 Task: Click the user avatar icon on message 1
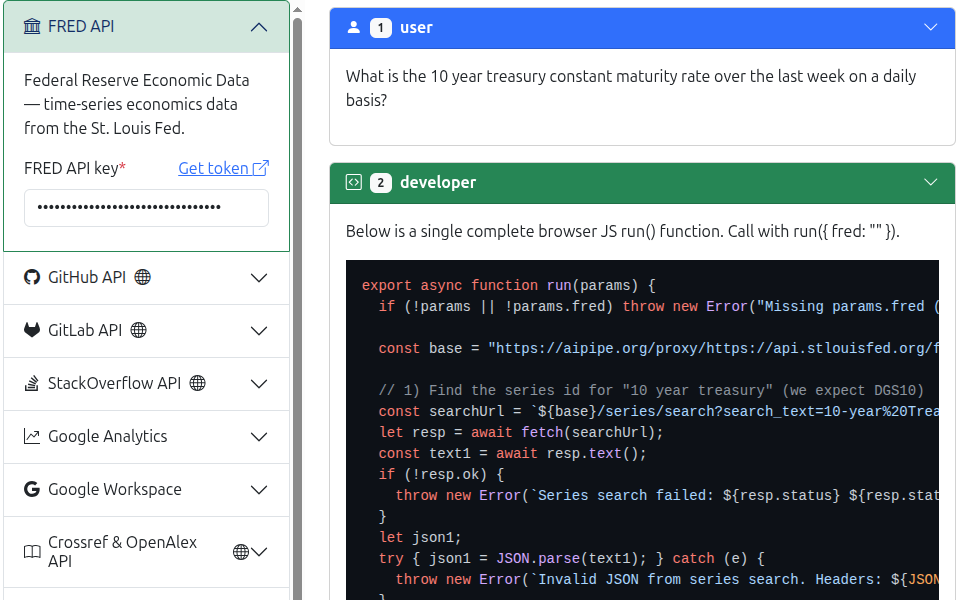[353, 28]
